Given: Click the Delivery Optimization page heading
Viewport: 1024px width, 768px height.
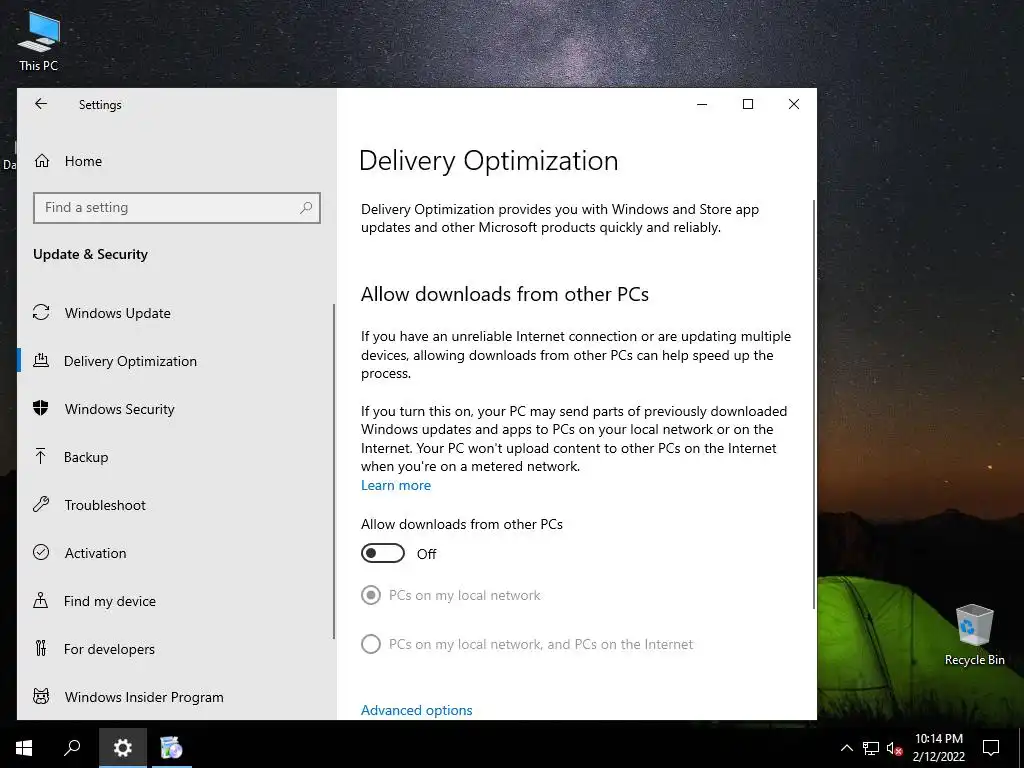Looking at the screenshot, I should pyautogui.click(x=488, y=161).
